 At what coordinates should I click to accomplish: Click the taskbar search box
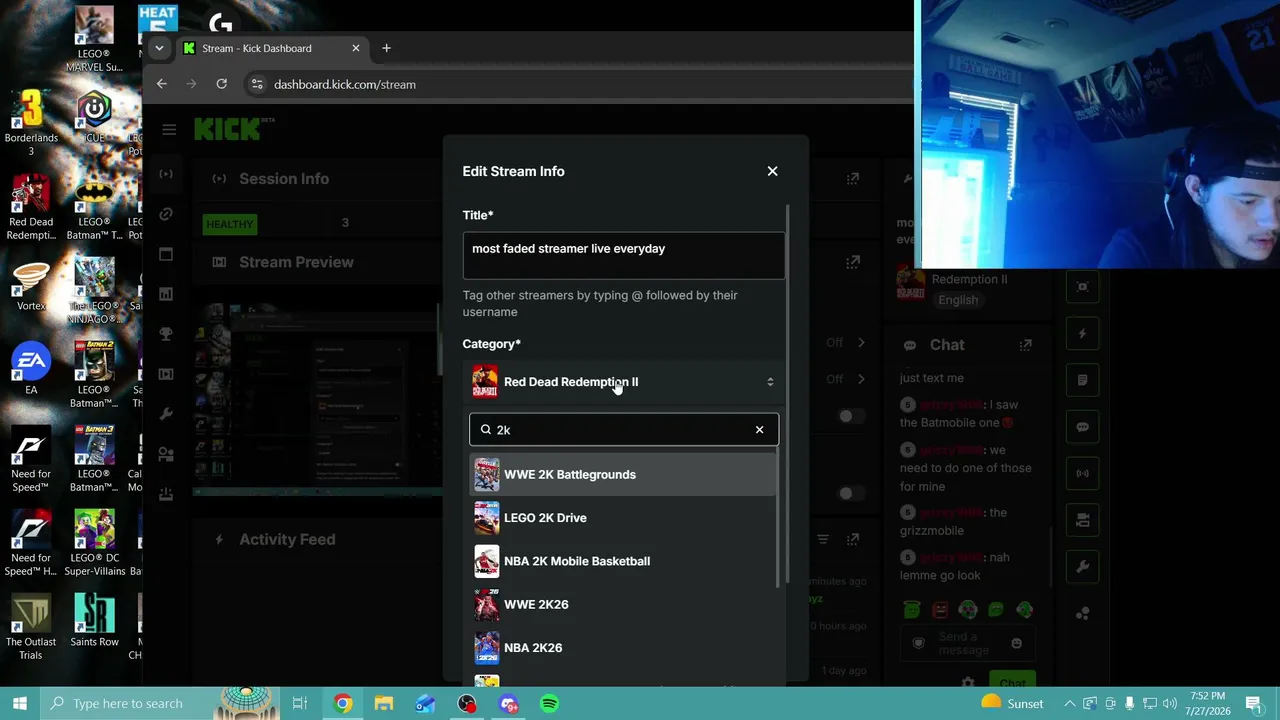160,703
